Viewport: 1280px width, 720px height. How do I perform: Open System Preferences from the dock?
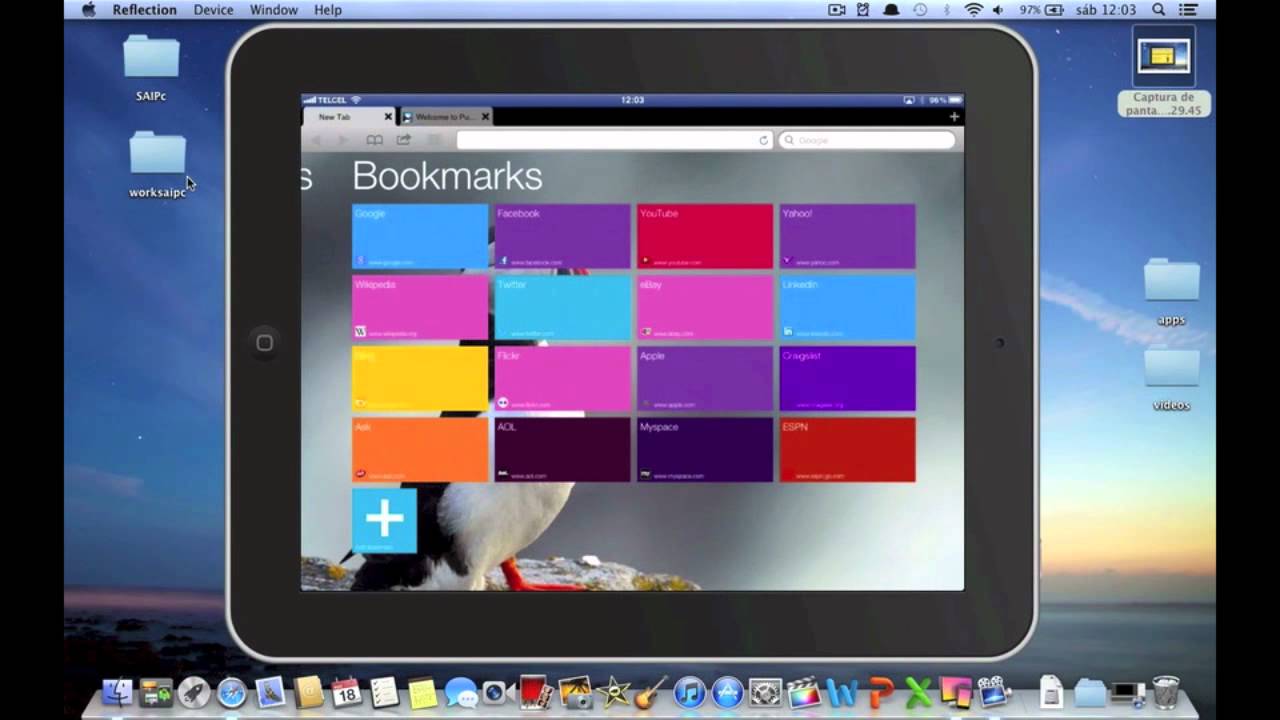[765, 692]
